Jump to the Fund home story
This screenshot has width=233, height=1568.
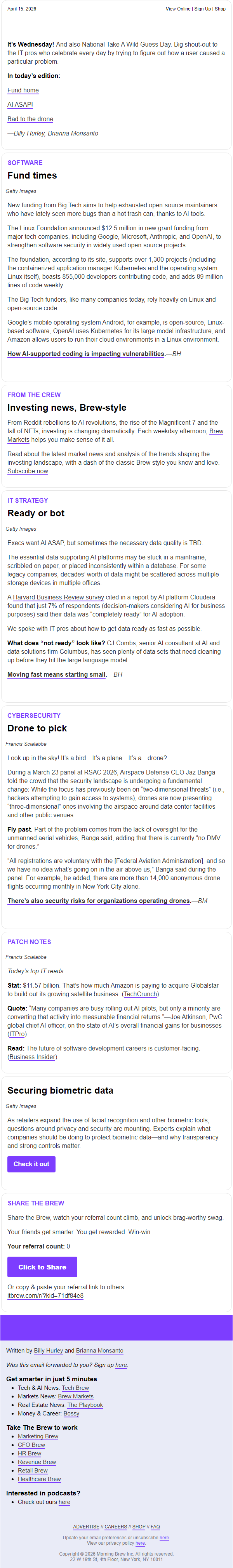(23, 90)
